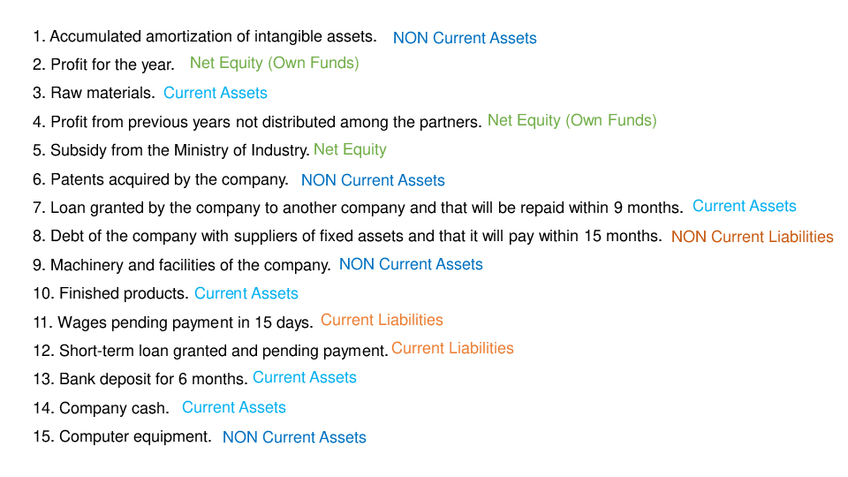Screen dimensions: 848x477
Task: Select the 'Subsidy from the Ministry of Industry' line
Action: [171, 151]
